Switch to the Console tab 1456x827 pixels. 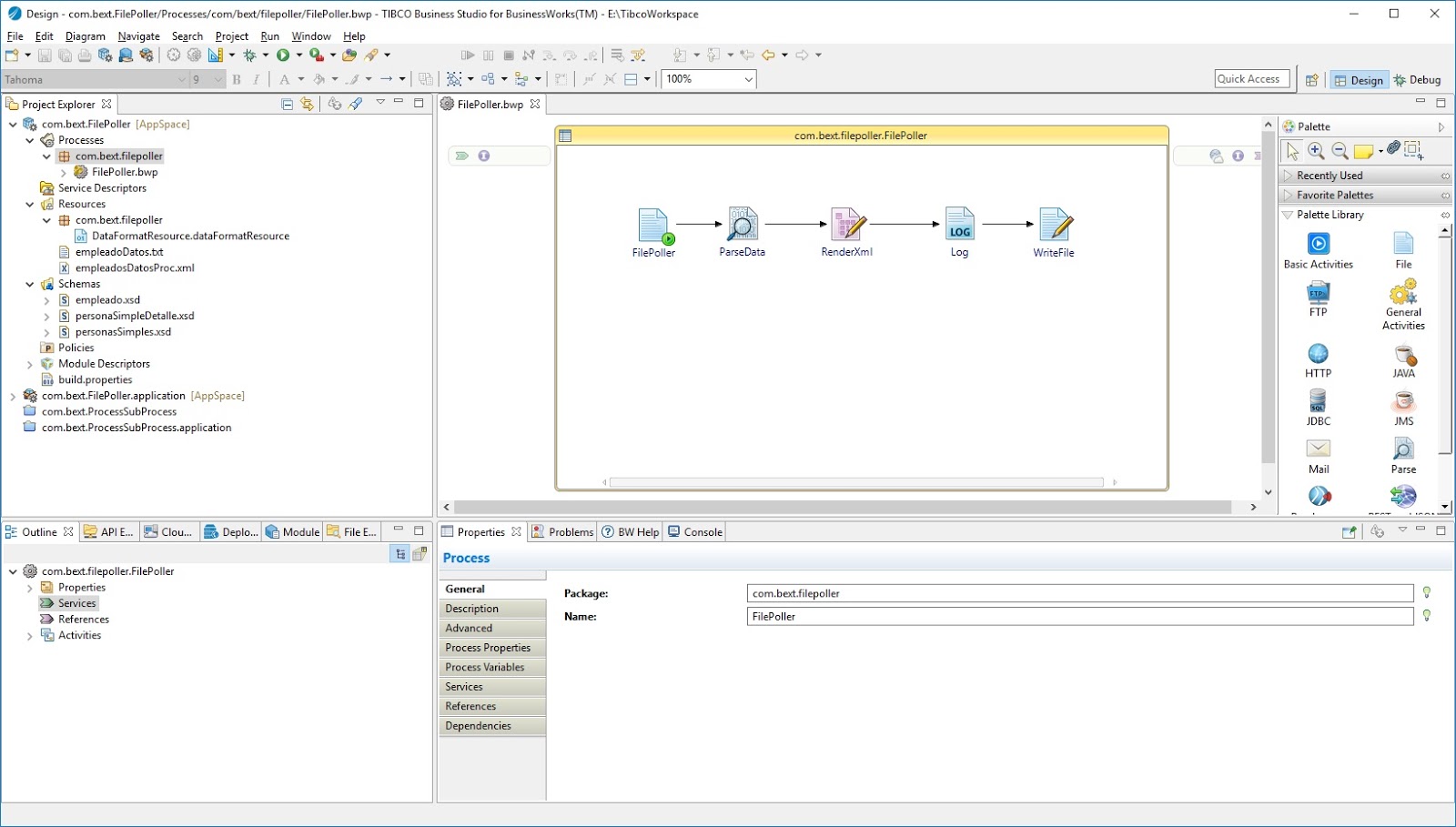pyautogui.click(x=694, y=531)
